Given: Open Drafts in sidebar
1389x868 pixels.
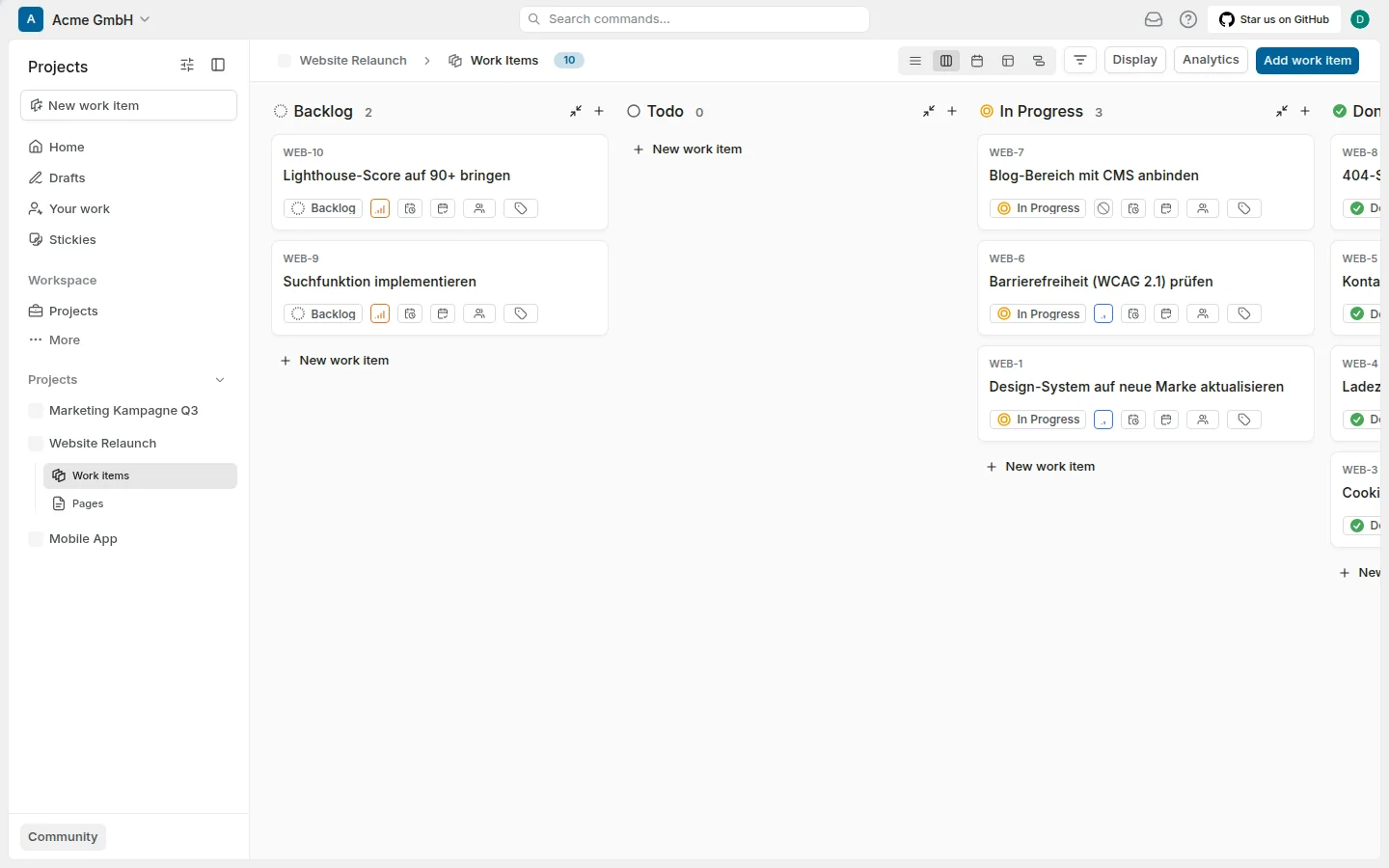Looking at the screenshot, I should pos(129,177).
